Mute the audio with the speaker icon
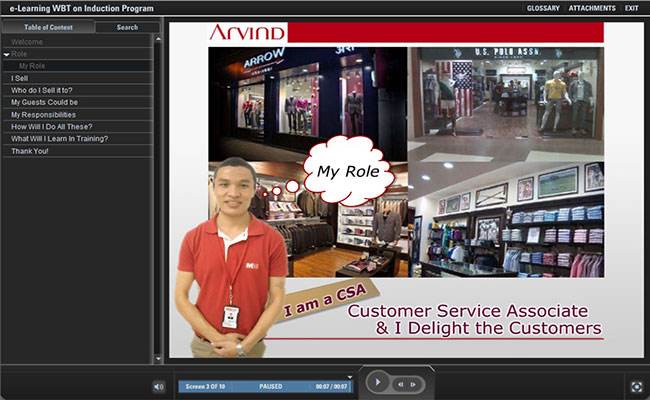Image resolution: width=650 pixels, height=400 pixels. pyautogui.click(x=159, y=387)
